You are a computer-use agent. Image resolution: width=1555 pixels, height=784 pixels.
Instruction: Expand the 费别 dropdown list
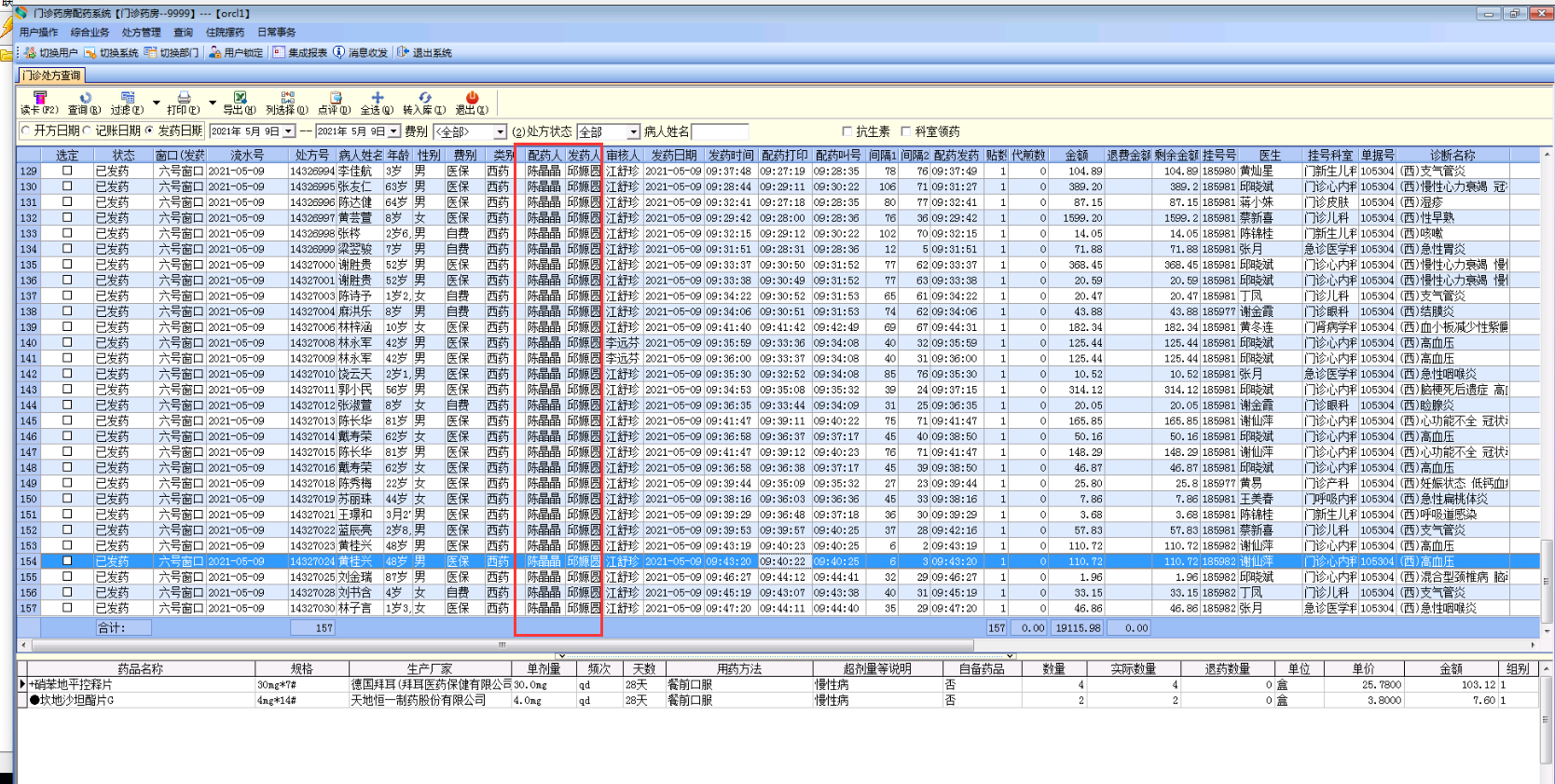click(500, 132)
